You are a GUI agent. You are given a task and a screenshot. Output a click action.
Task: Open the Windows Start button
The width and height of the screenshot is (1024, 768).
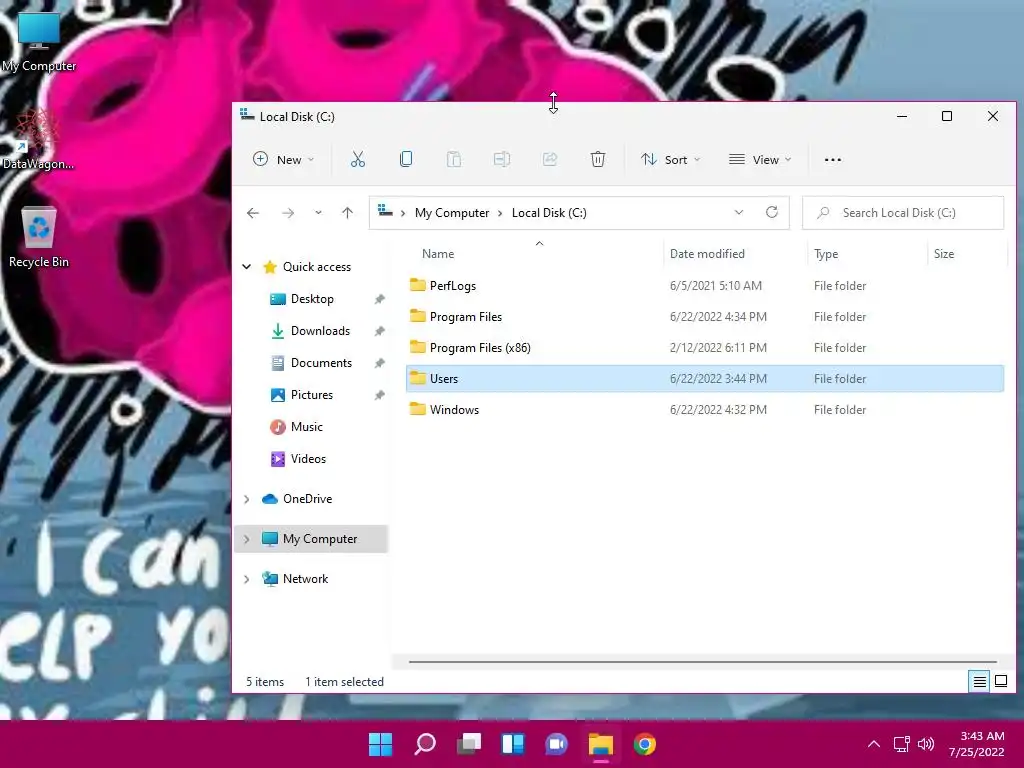381,744
